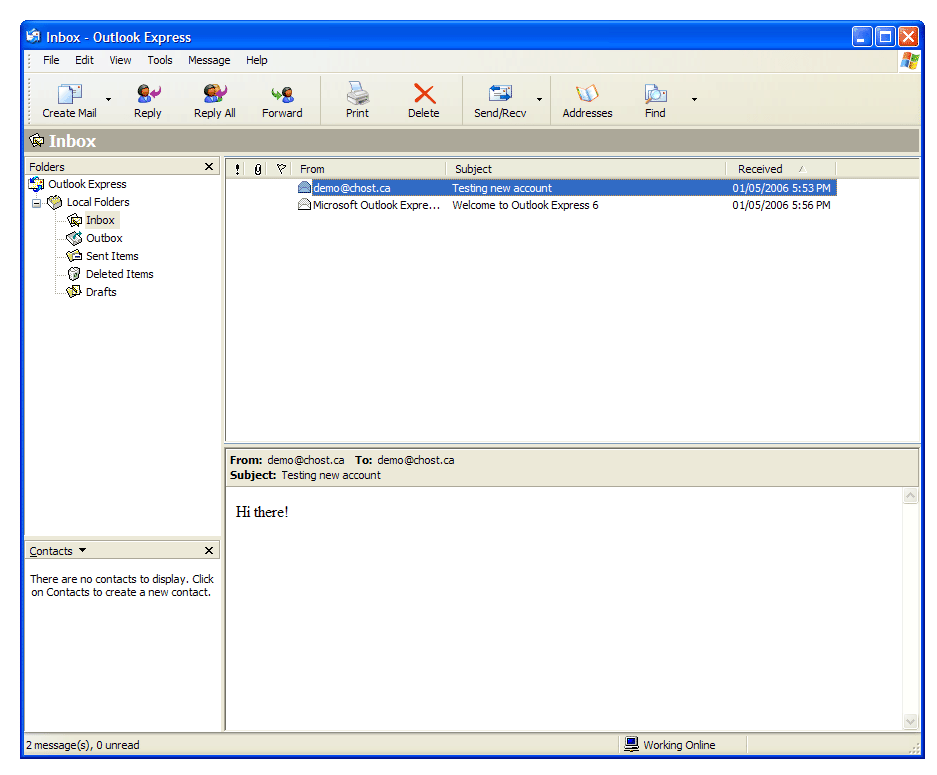
Task: Sort messages by Flag column
Action: (x=281, y=169)
